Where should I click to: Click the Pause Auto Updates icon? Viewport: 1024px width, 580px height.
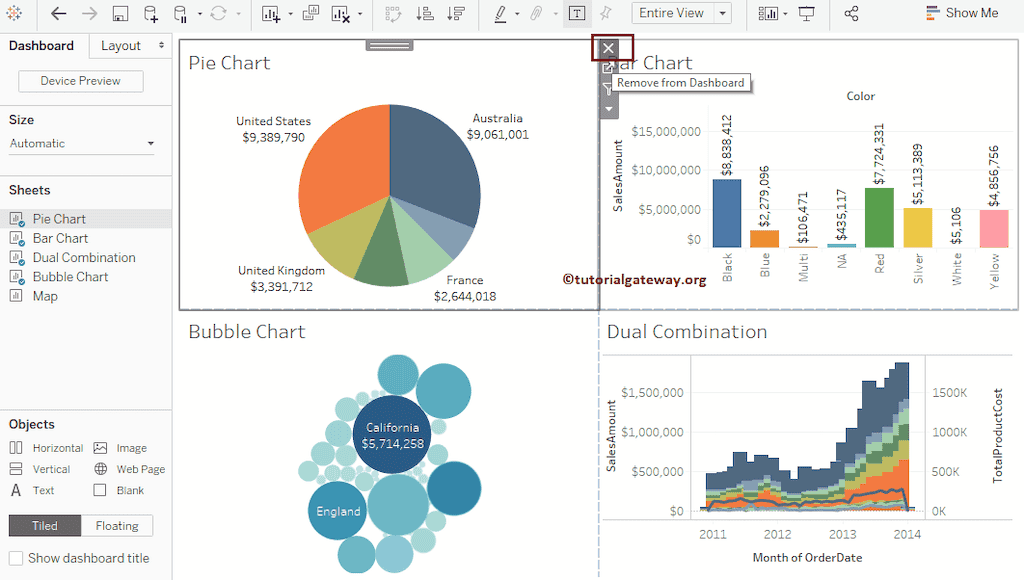[180, 13]
